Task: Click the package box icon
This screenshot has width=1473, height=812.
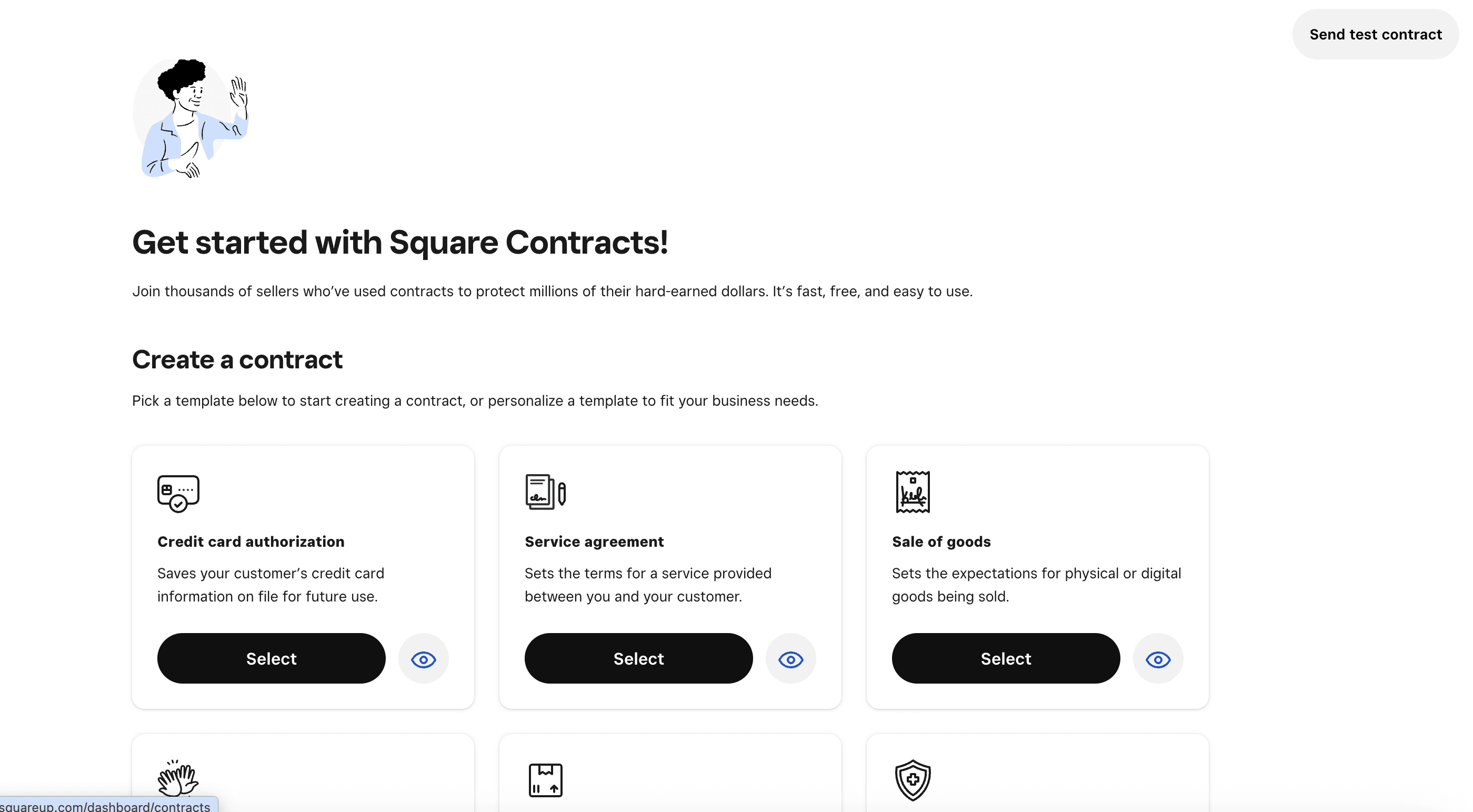Action: (545, 780)
